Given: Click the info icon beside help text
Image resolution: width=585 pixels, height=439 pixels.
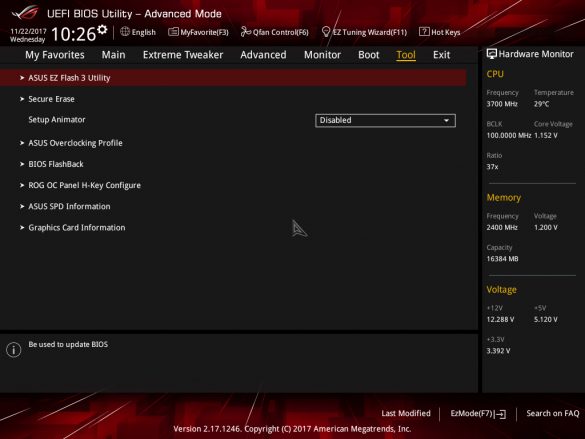Looking at the screenshot, I should pyautogui.click(x=14, y=350).
